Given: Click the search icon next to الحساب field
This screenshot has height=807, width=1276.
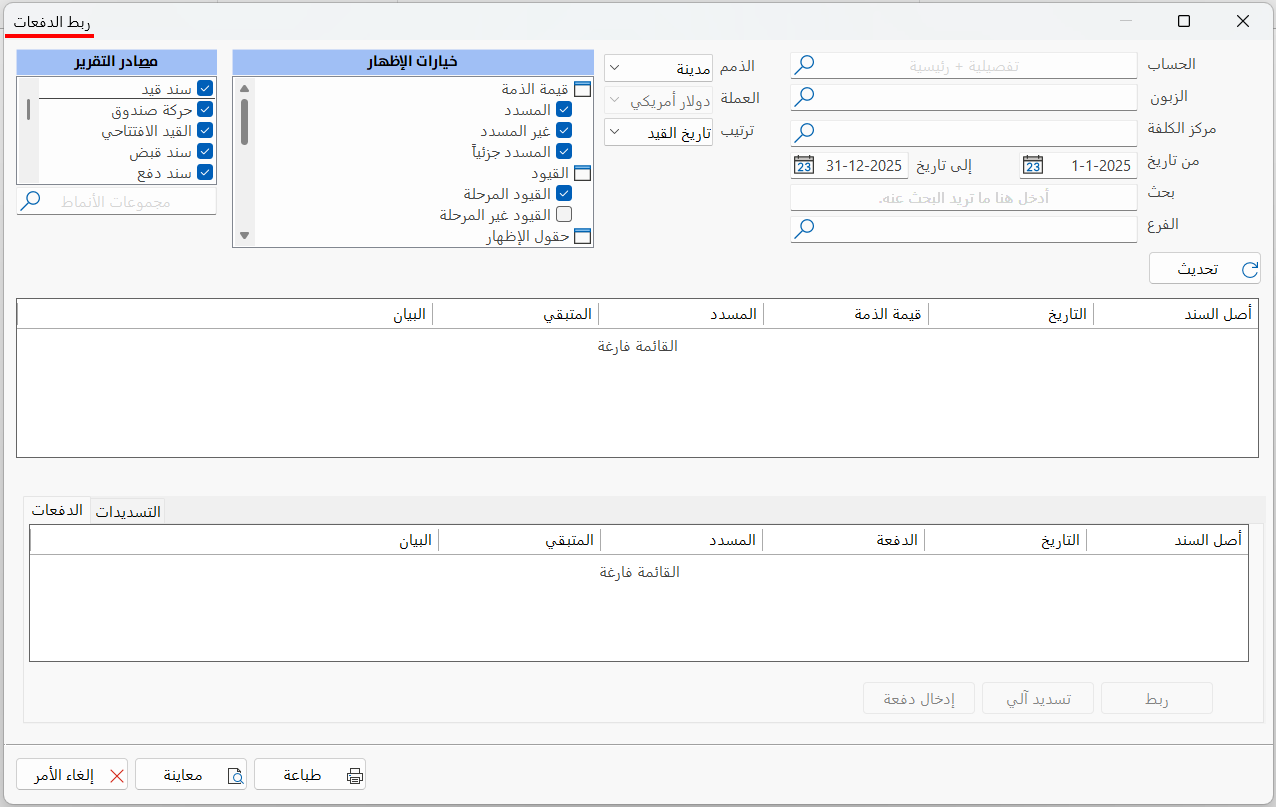Looking at the screenshot, I should coord(804,64).
